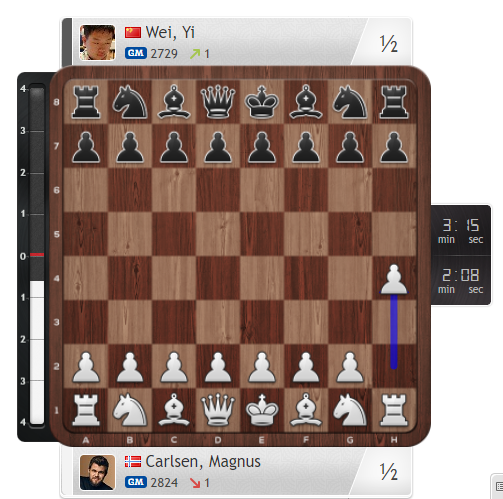Select the black queen on d8
The image size is (503, 499).
coord(218,102)
